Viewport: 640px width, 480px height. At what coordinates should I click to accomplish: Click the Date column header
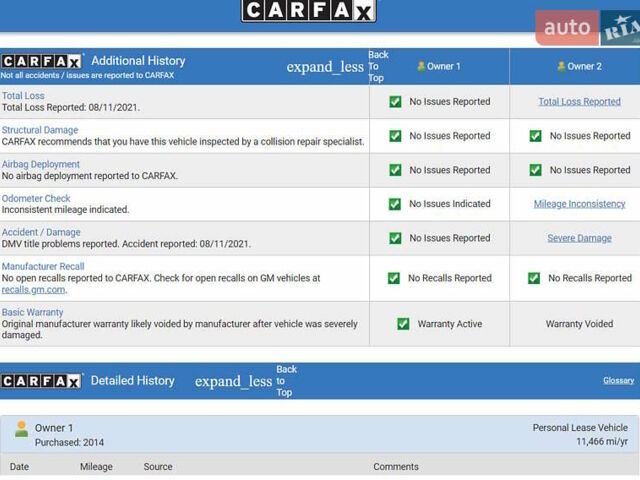click(x=19, y=467)
